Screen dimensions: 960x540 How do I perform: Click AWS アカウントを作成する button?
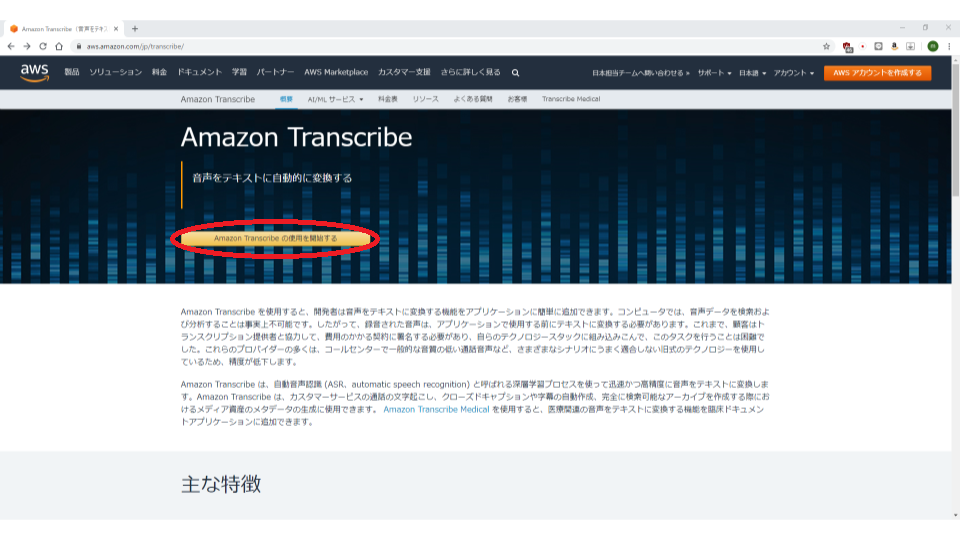click(x=877, y=73)
